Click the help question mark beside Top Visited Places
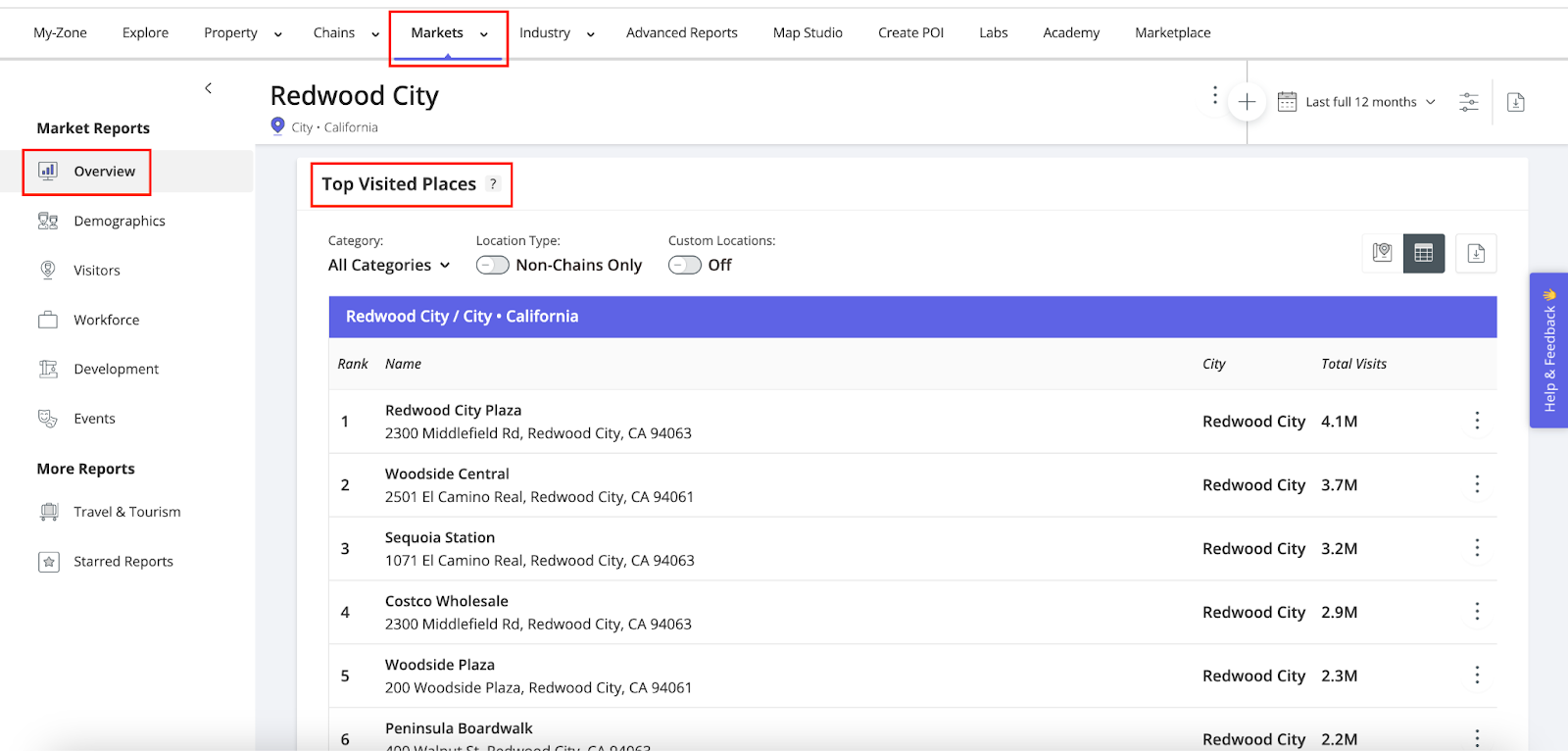1568x751 pixels. point(493,184)
